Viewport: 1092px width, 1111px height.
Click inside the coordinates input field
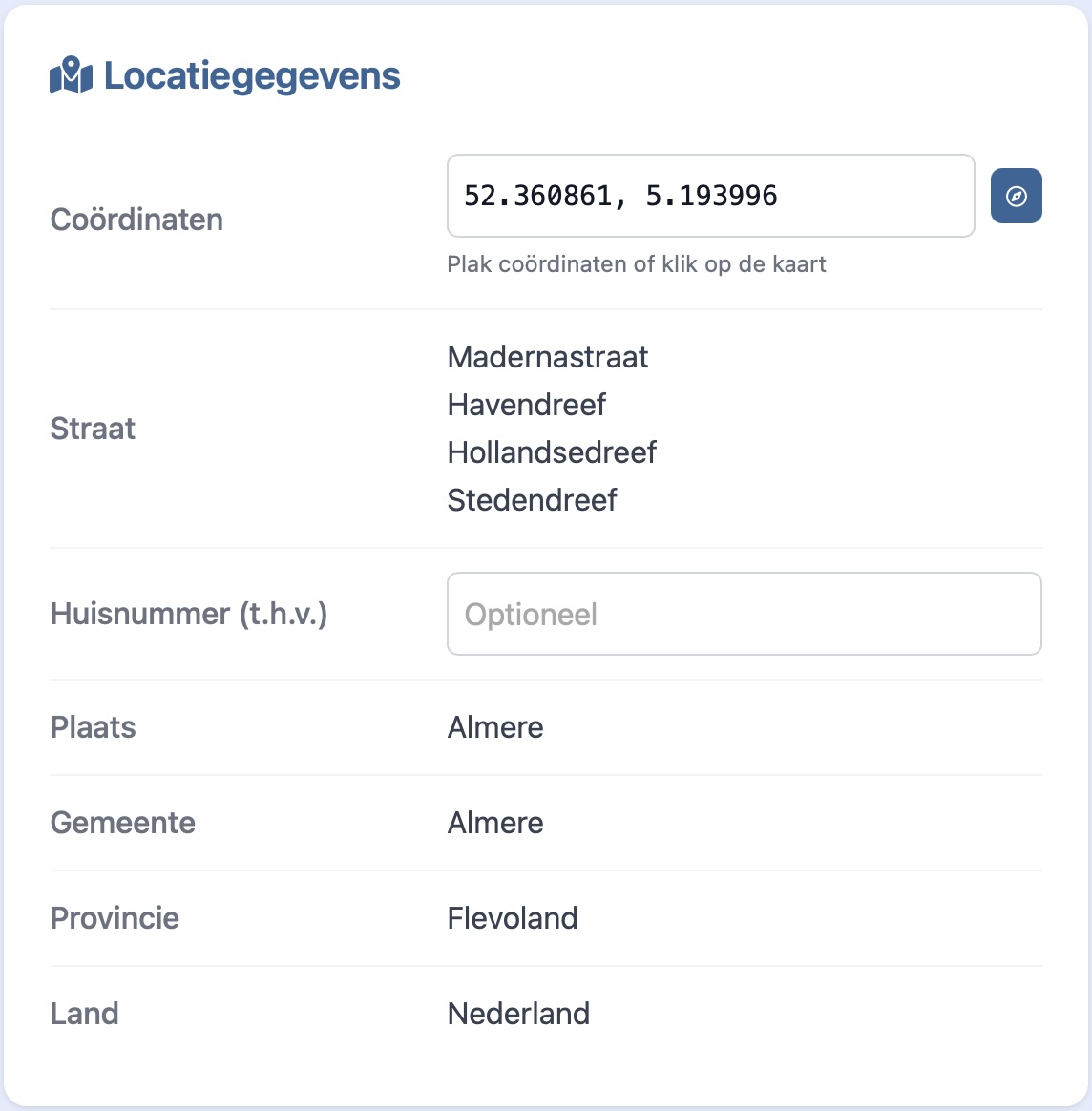(710, 196)
